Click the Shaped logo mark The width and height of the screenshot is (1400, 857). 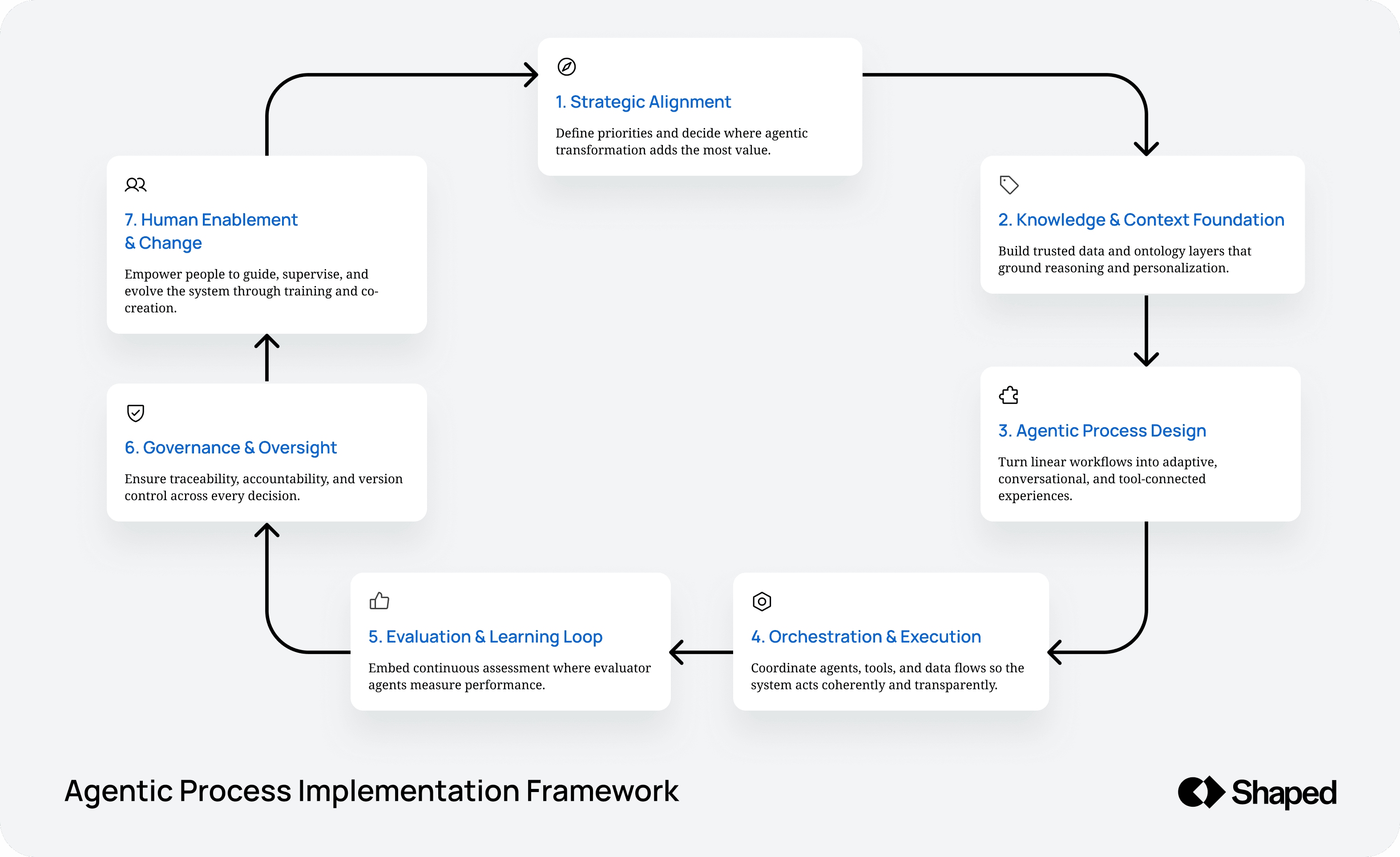[x=1201, y=792]
